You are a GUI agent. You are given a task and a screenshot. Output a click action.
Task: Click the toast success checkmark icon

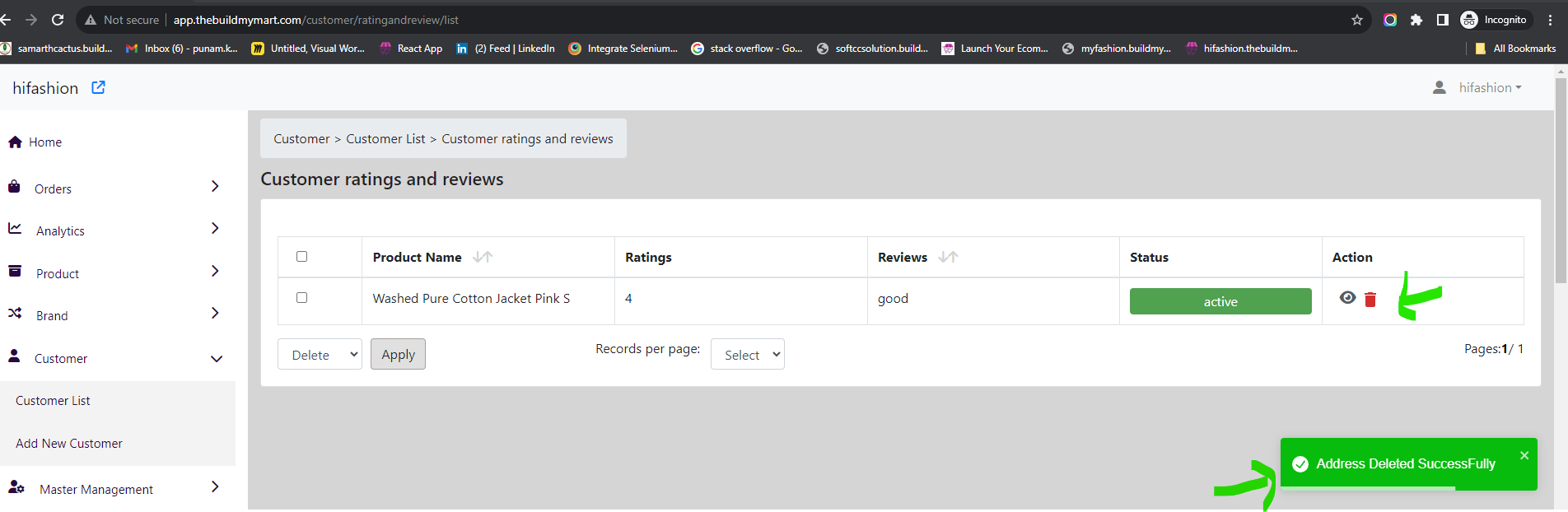[1300, 464]
